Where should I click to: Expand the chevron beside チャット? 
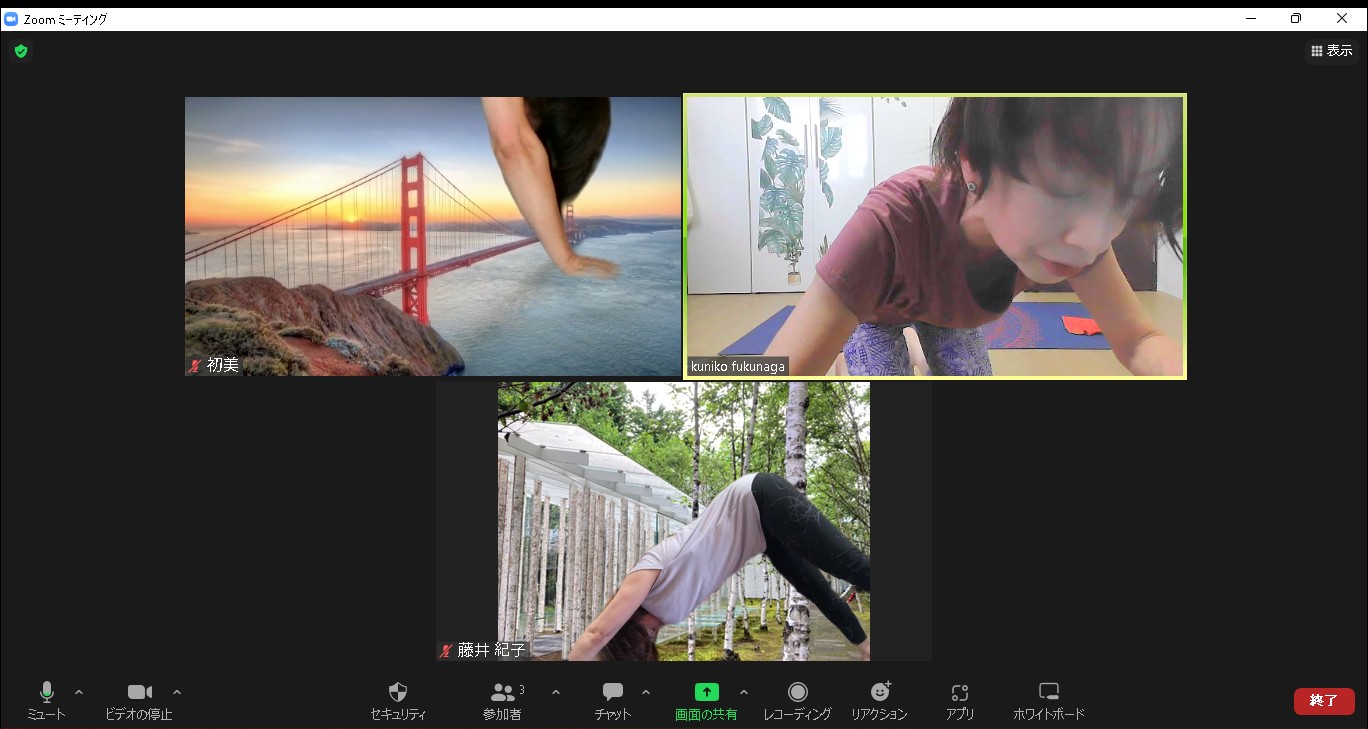coord(646,692)
